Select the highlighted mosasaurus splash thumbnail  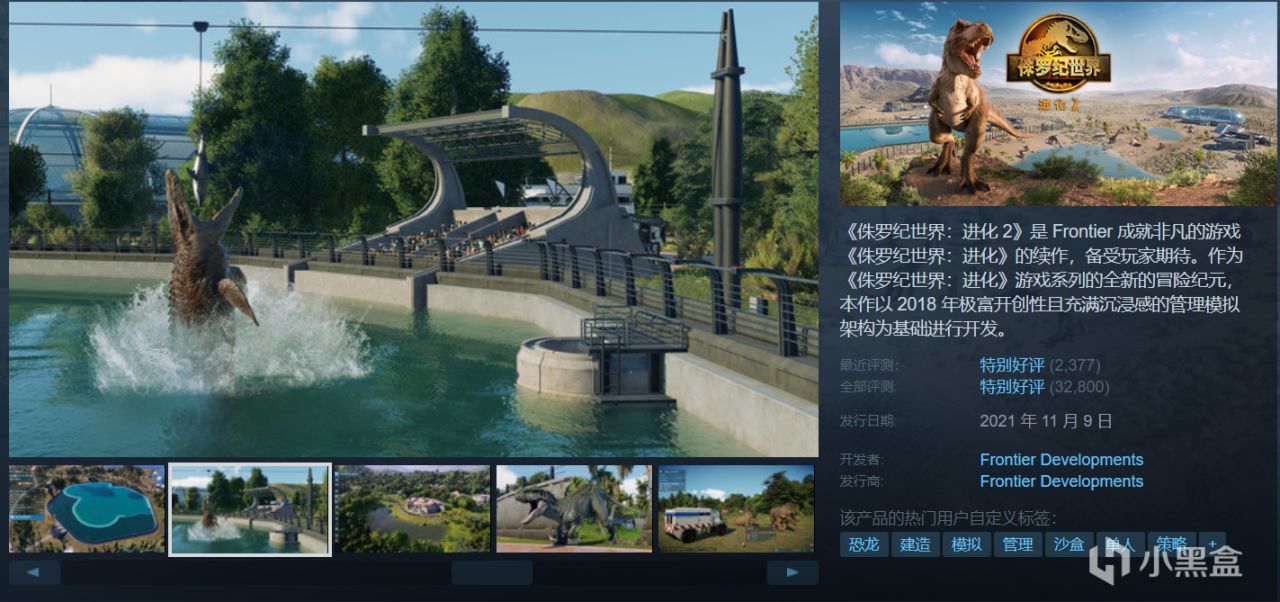(x=250, y=508)
